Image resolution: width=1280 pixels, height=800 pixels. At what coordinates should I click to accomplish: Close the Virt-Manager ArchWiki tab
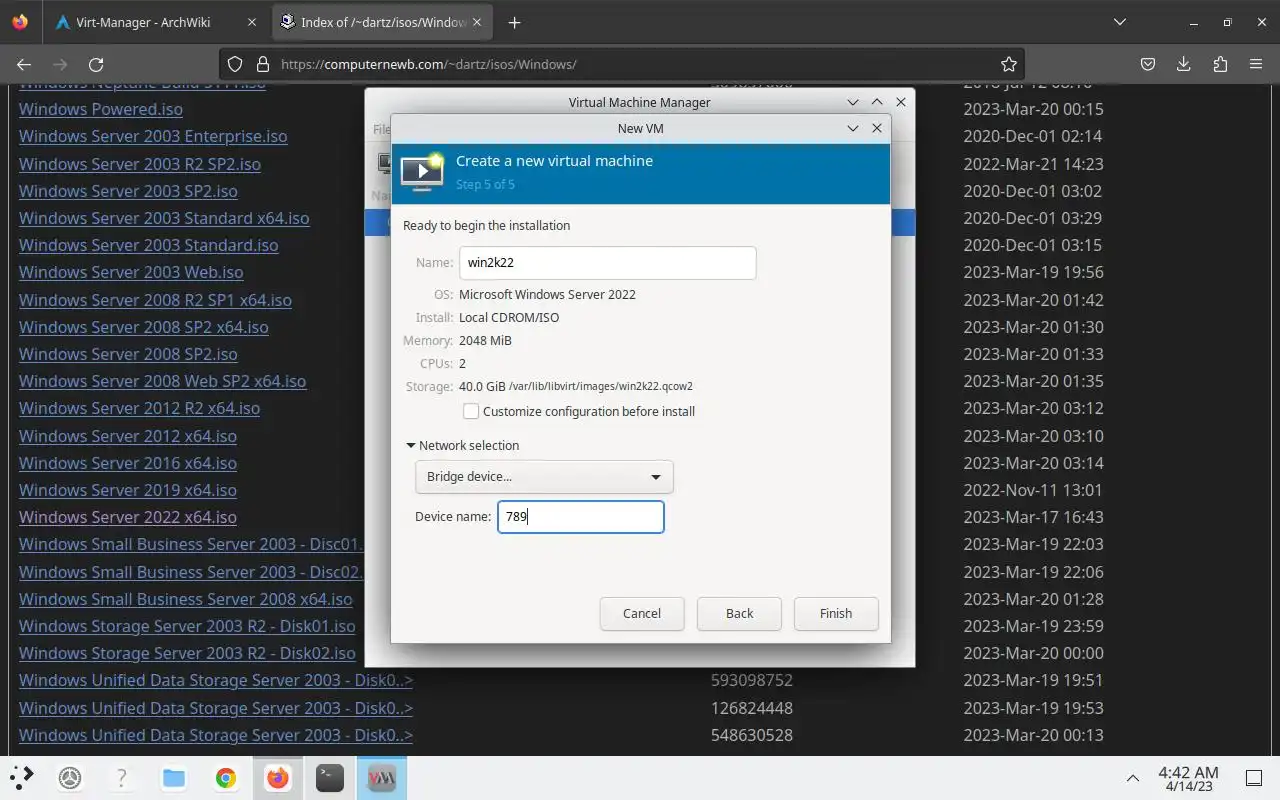[251, 22]
